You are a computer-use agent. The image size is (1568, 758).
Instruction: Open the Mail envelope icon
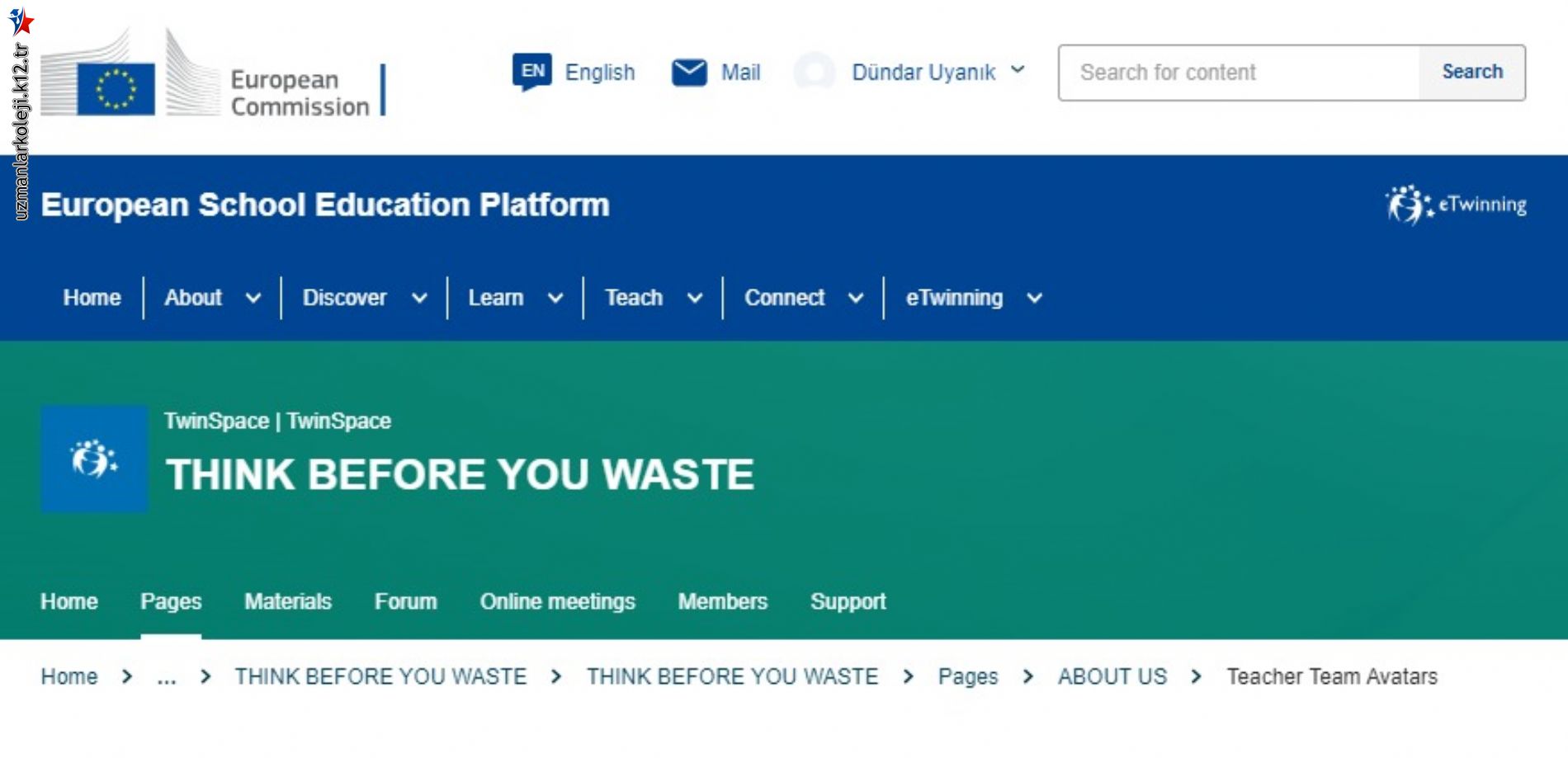tap(689, 73)
